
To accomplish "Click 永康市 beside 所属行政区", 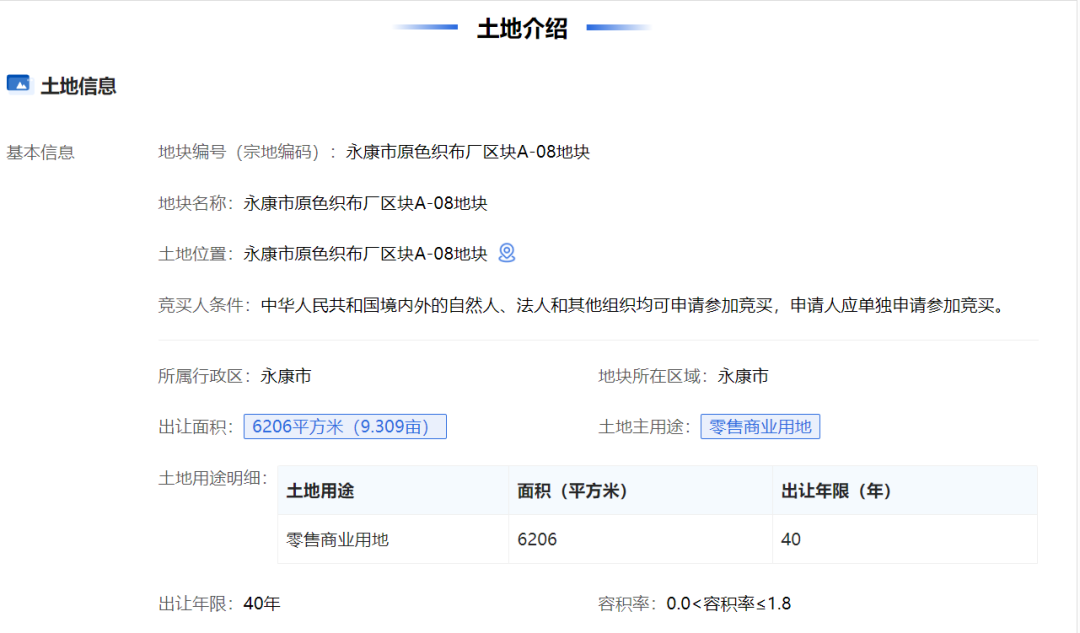I will click(286, 376).
